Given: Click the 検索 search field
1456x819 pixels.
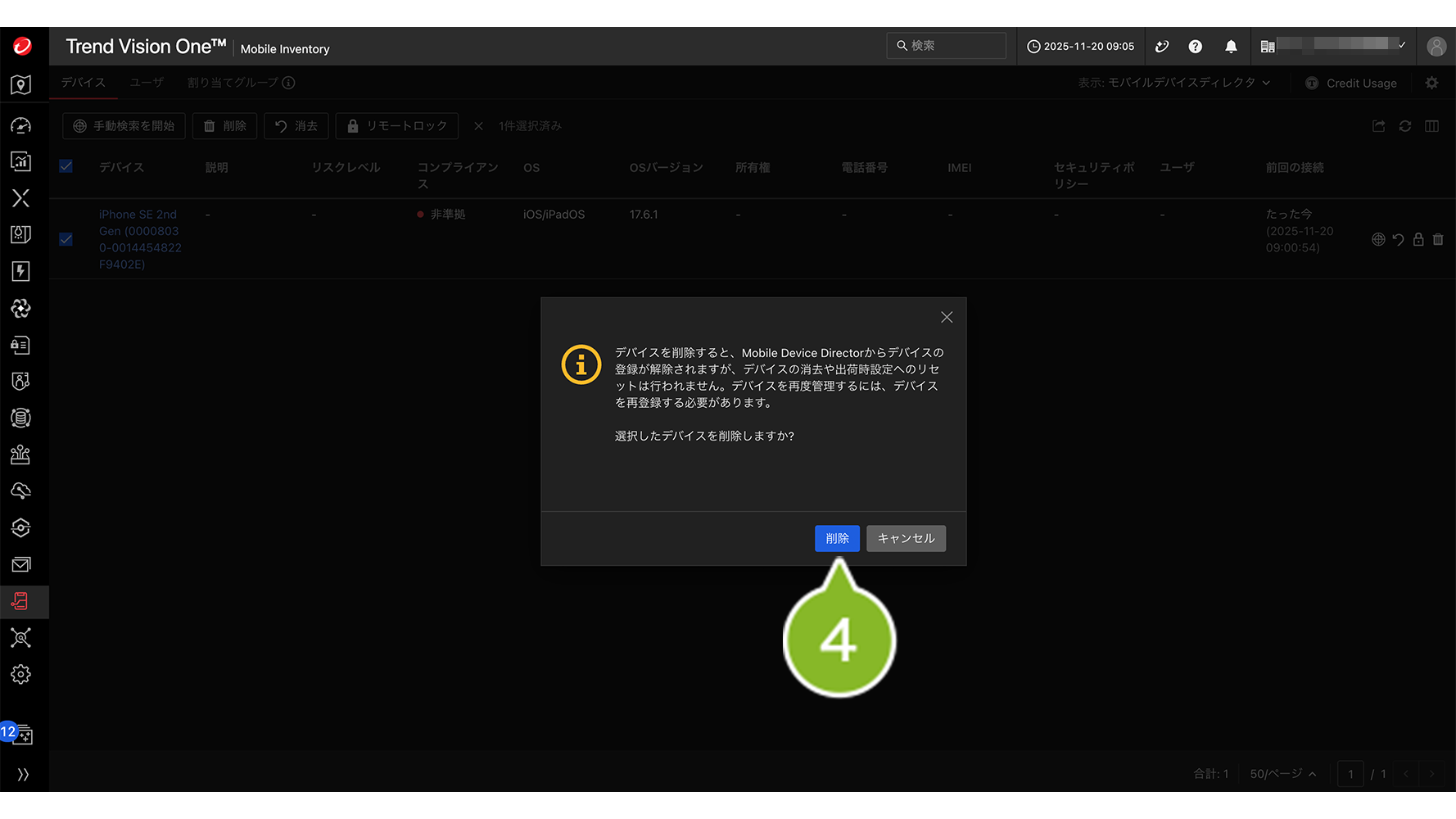Looking at the screenshot, I should coord(946,46).
